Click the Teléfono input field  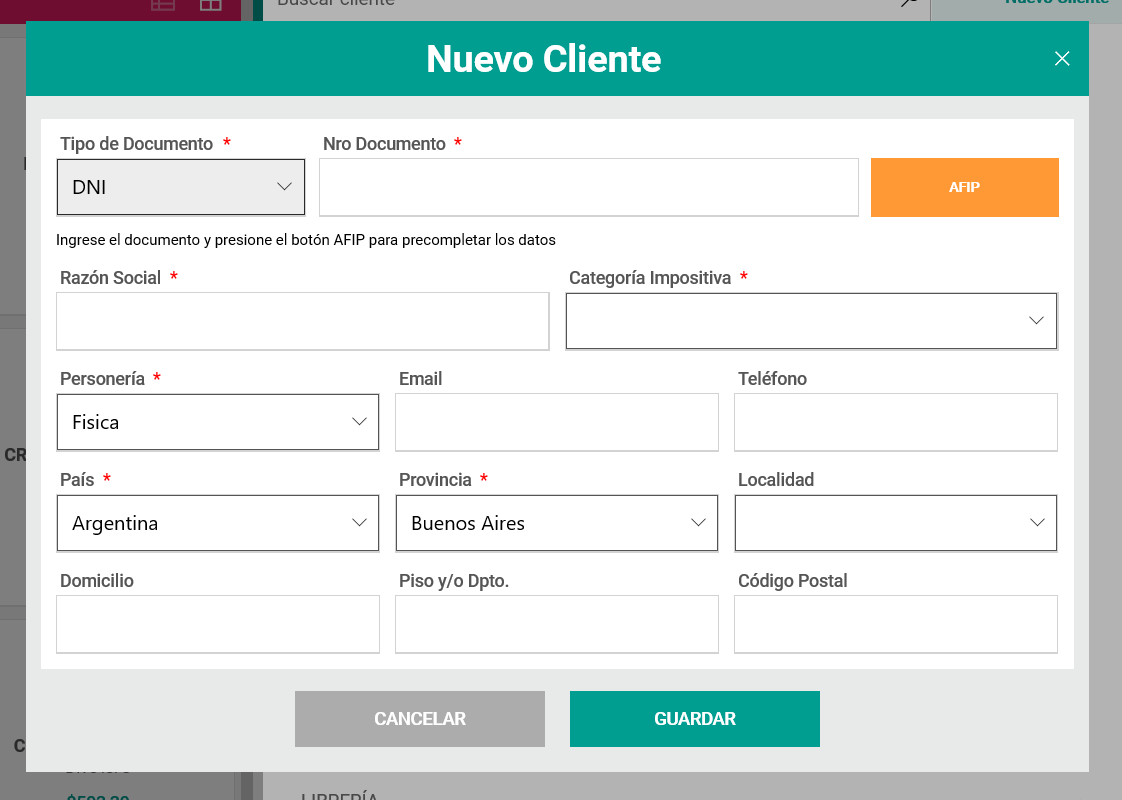click(x=896, y=422)
